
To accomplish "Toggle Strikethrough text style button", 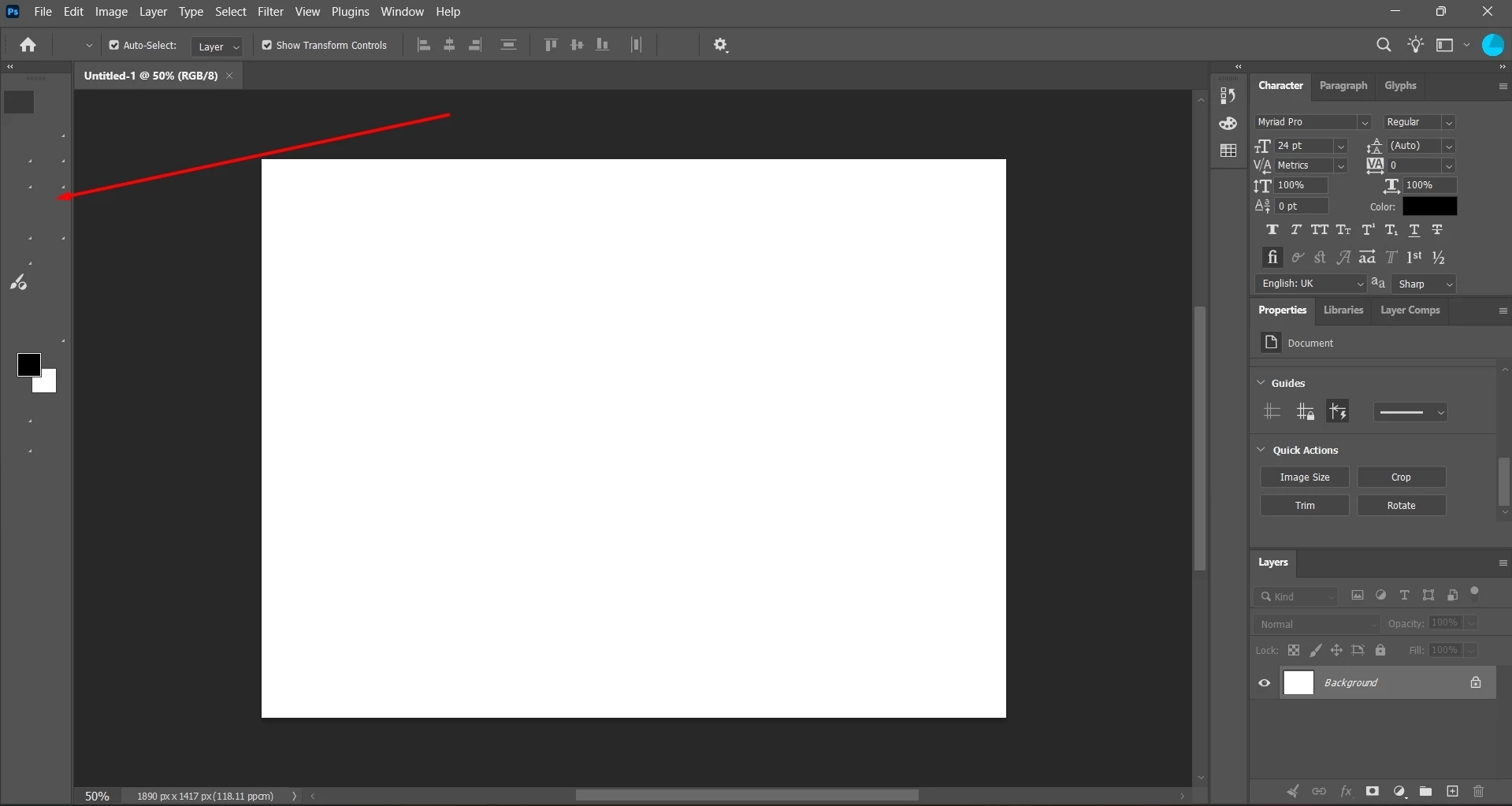I will tap(1438, 230).
